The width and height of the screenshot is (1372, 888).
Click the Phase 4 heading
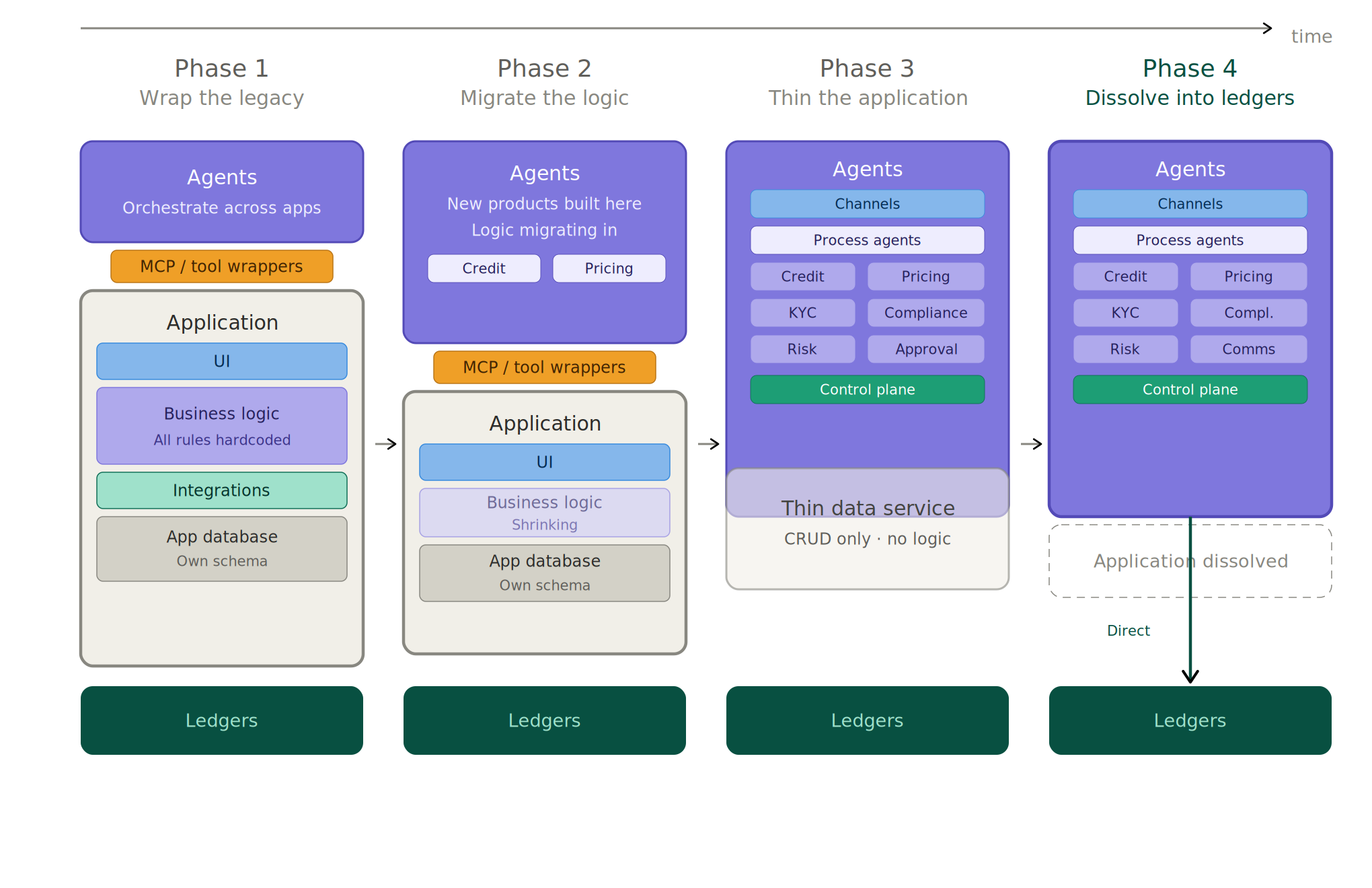pos(1190,69)
